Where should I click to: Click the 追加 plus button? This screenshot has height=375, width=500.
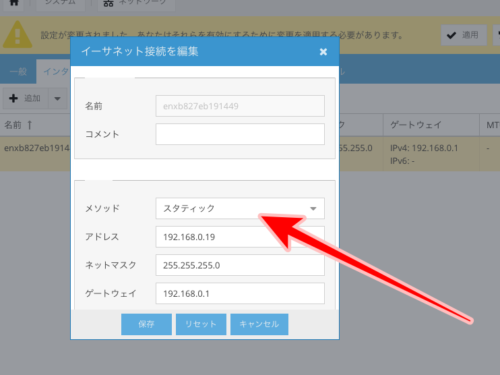[26, 98]
